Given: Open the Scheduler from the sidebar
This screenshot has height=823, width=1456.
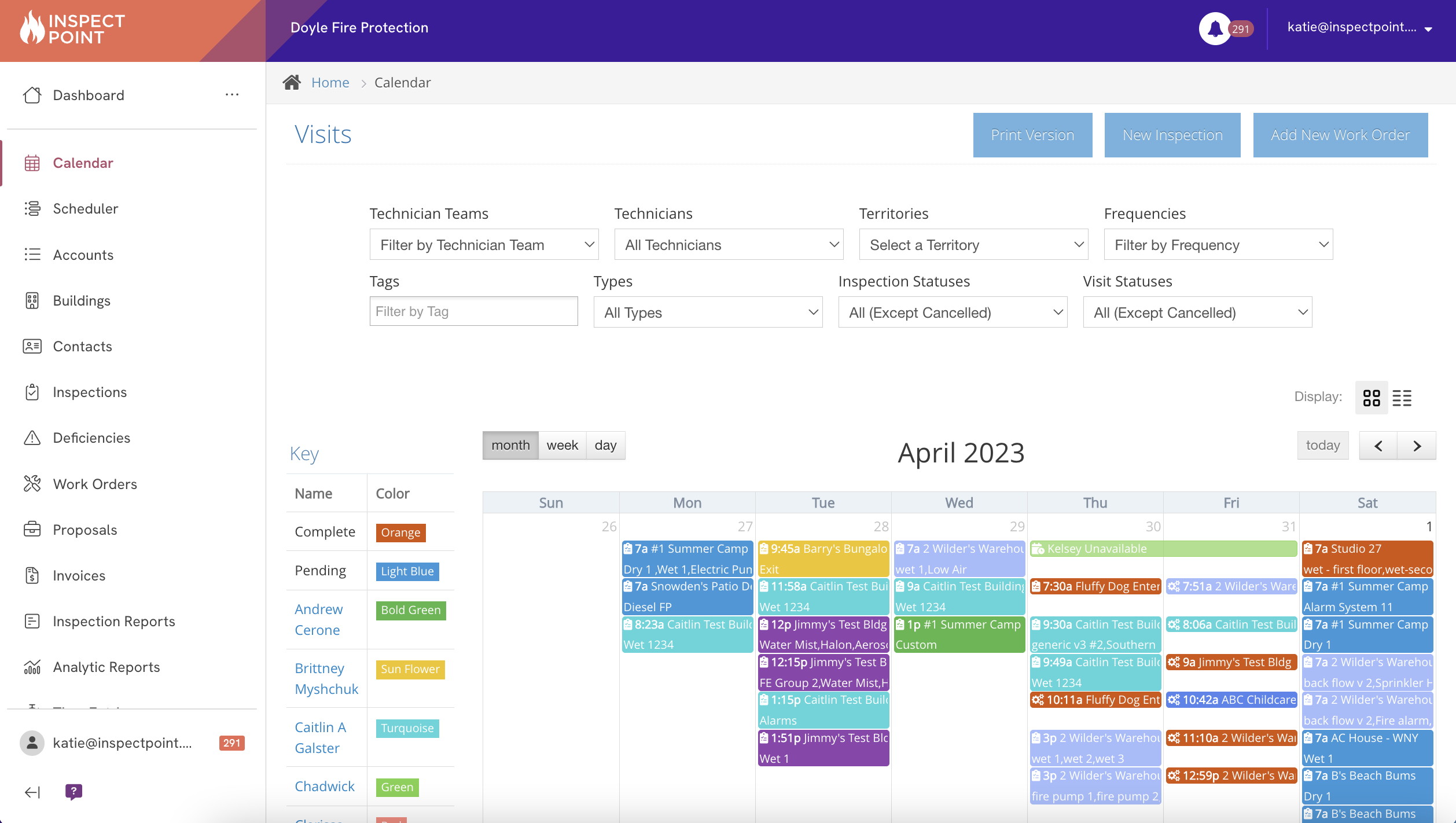Looking at the screenshot, I should (86, 209).
